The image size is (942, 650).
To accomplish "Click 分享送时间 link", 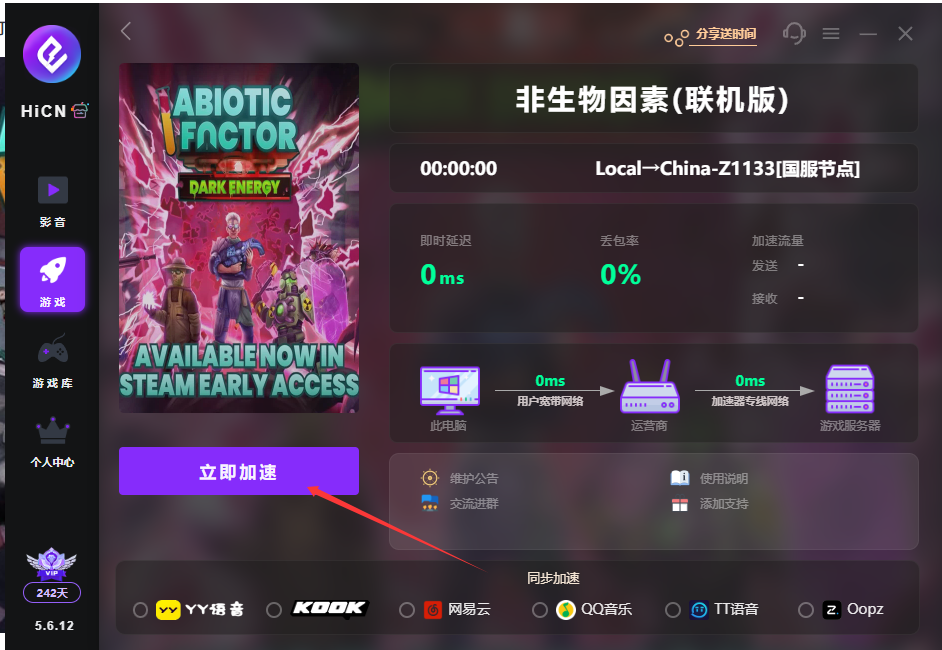I will tap(726, 34).
